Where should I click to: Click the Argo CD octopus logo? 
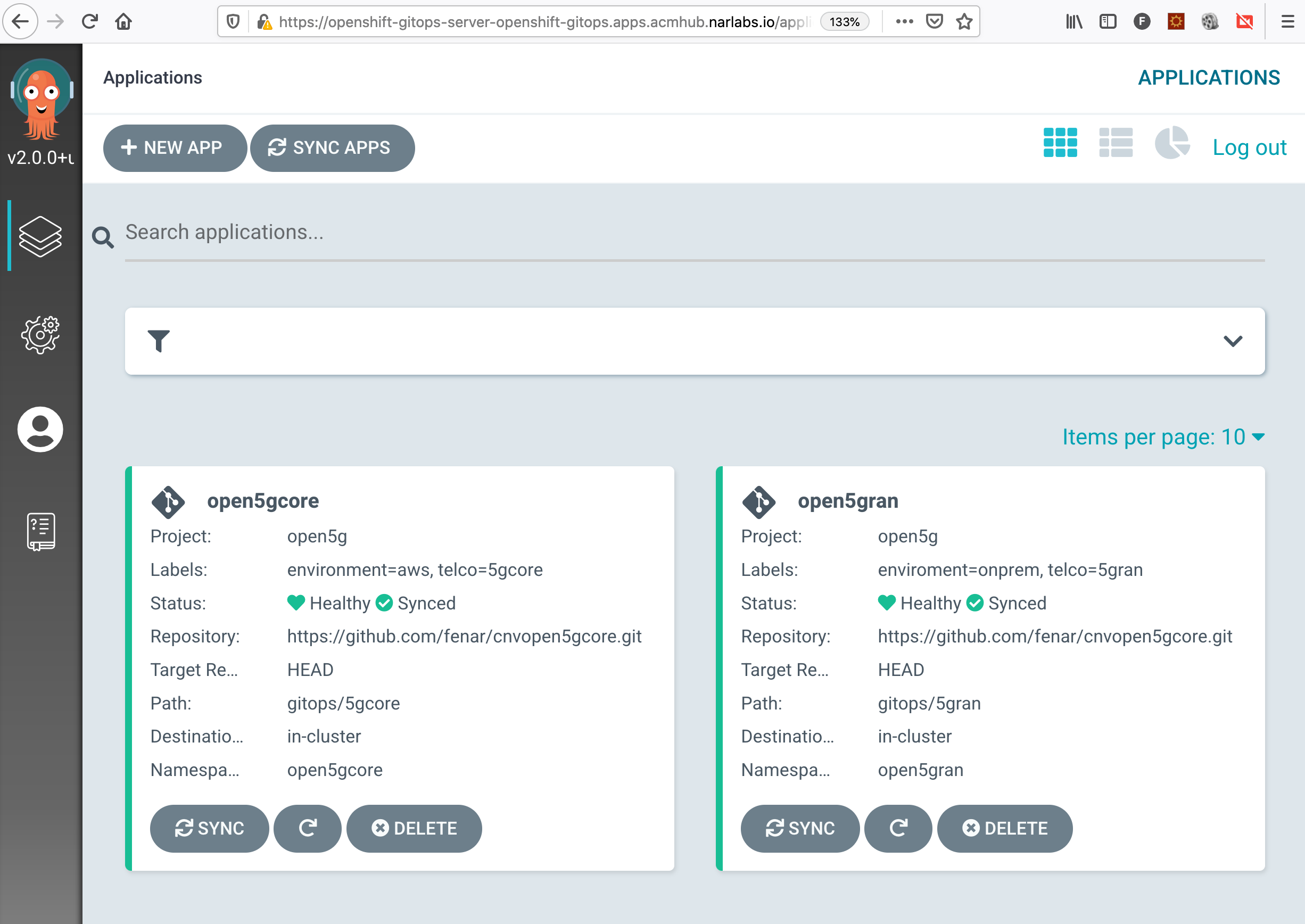click(x=42, y=100)
